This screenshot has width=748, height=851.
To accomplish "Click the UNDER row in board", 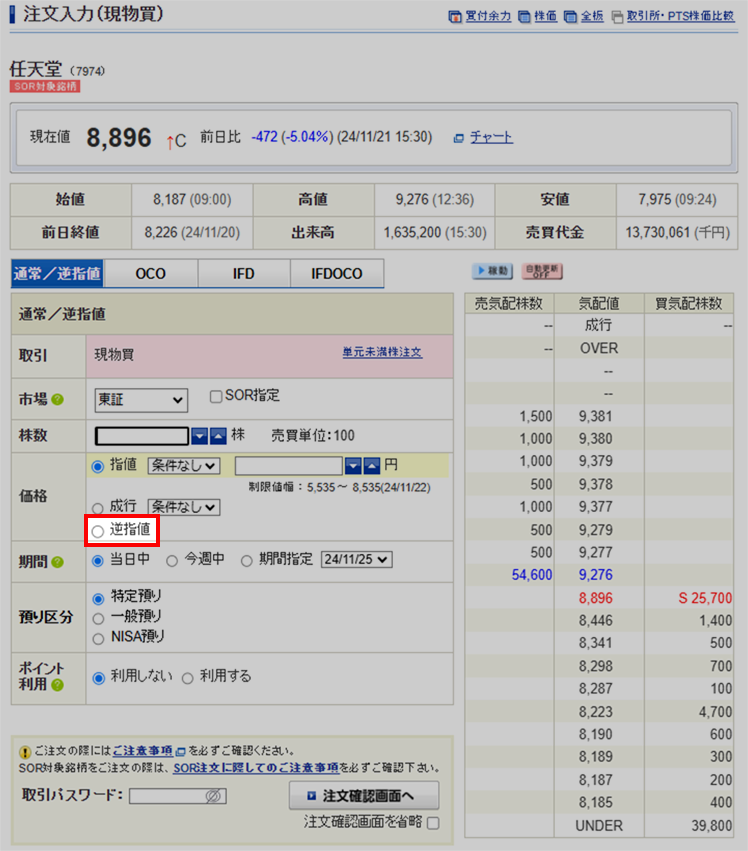I will [x=599, y=825].
